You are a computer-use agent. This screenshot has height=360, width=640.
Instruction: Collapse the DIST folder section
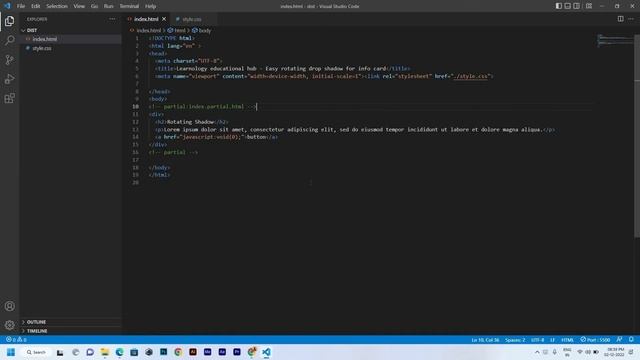click(x=32, y=30)
